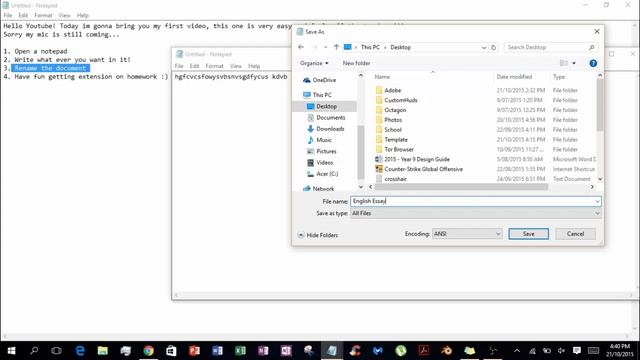This screenshot has height=360, width=640.
Task: Open Format menu in back Notepad window
Action: pos(43,15)
